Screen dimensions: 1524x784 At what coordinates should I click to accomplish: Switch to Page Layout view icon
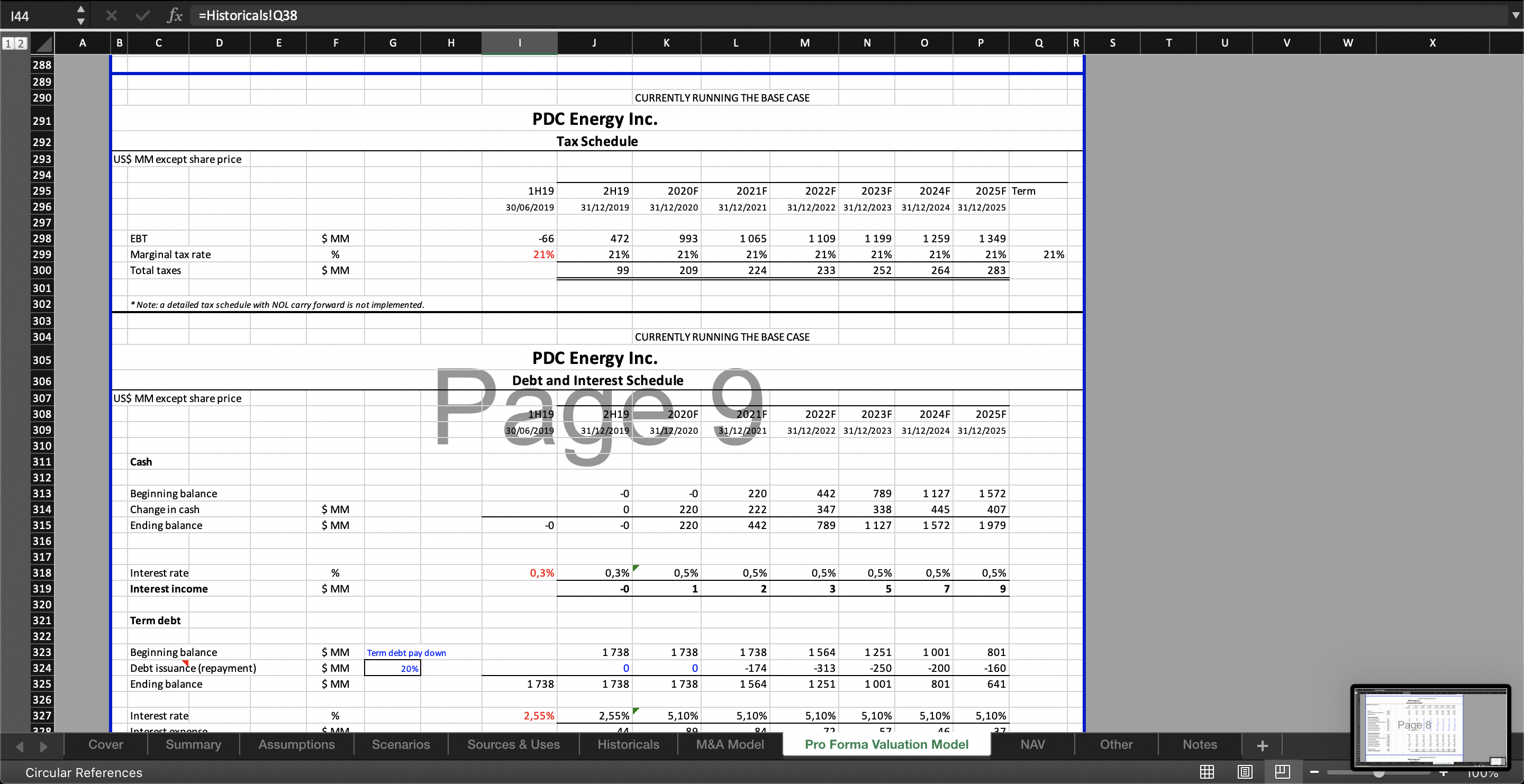point(1245,772)
